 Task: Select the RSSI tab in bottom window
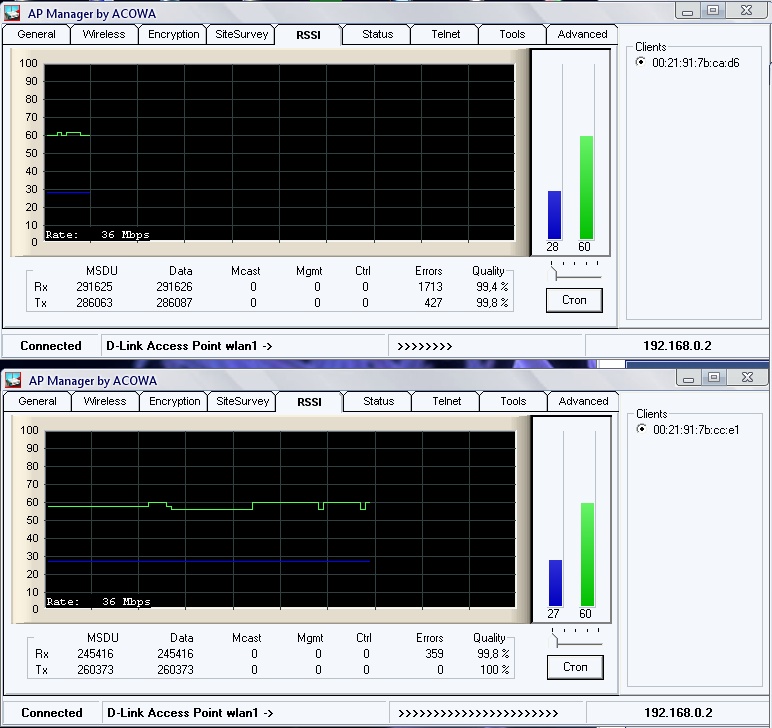pyautogui.click(x=309, y=402)
